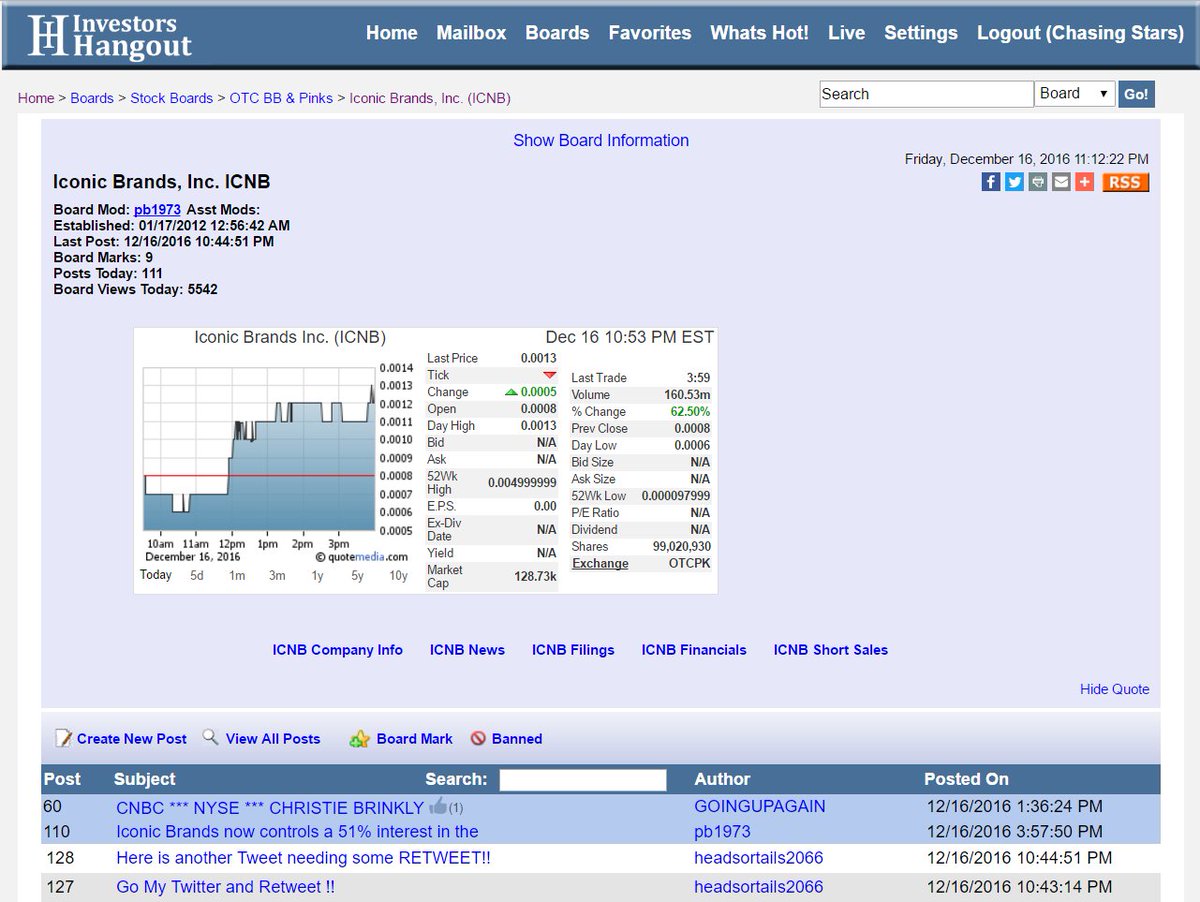Select 5d chart range

pos(197,576)
